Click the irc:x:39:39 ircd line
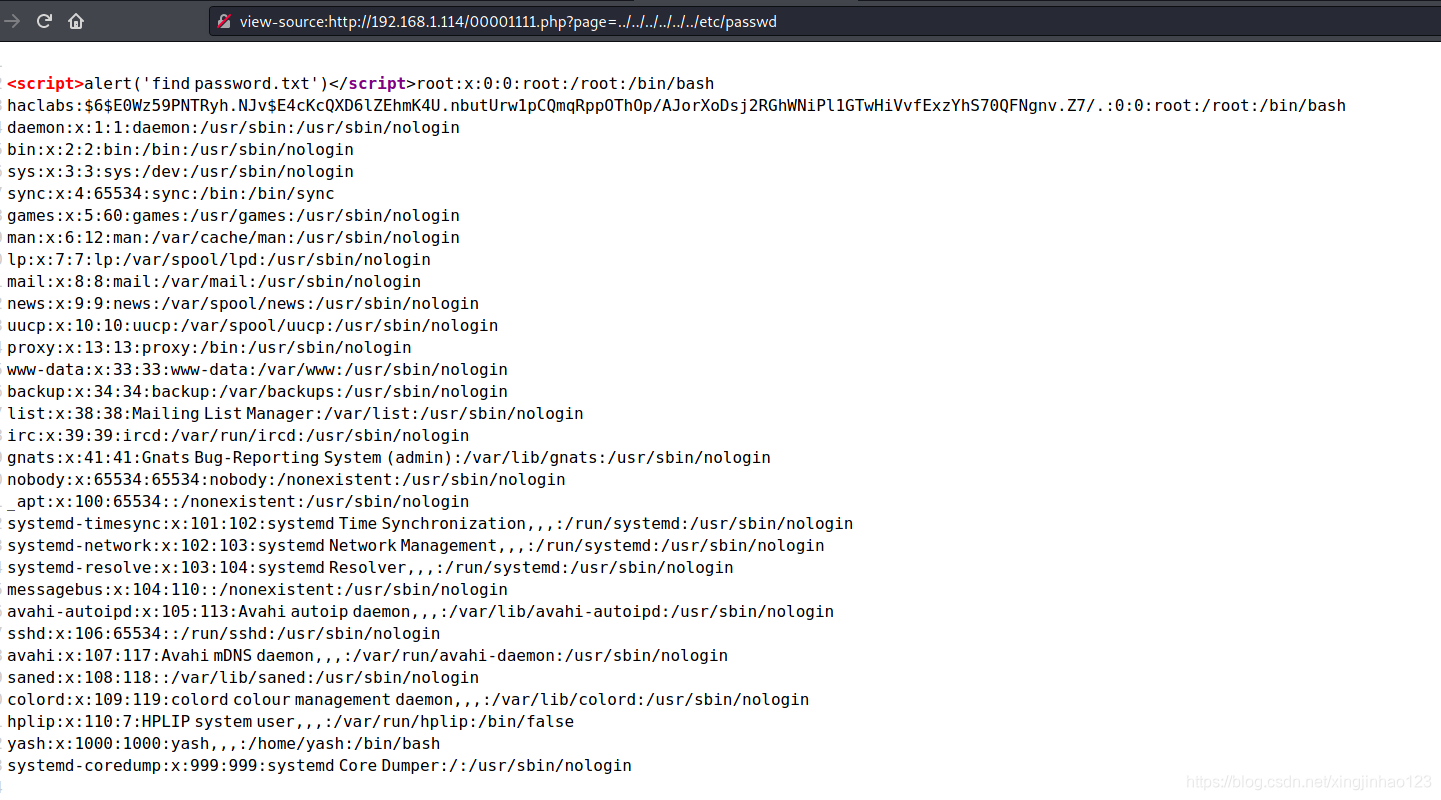This screenshot has height=800, width=1441. 238,436
